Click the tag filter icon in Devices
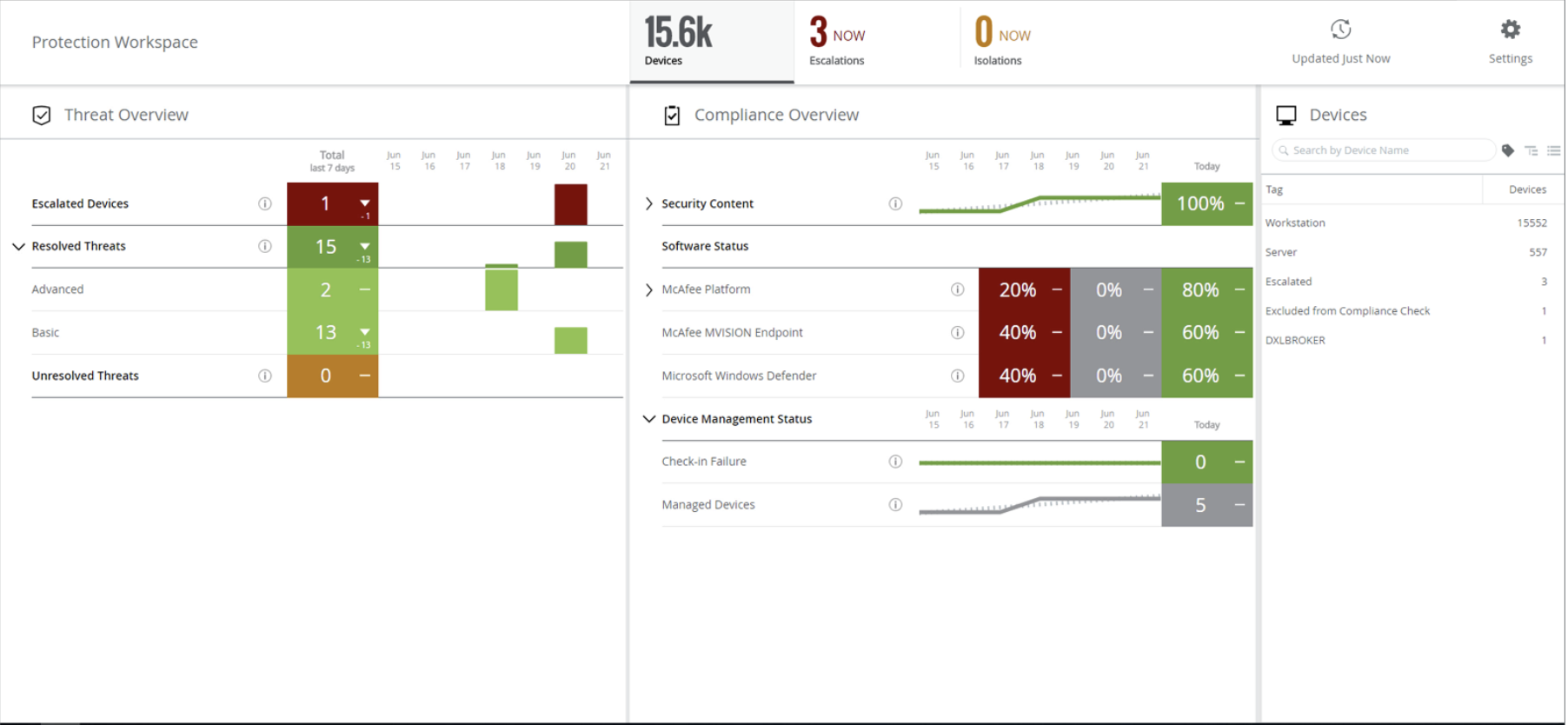The height and width of the screenshot is (725, 1568). [x=1508, y=150]
